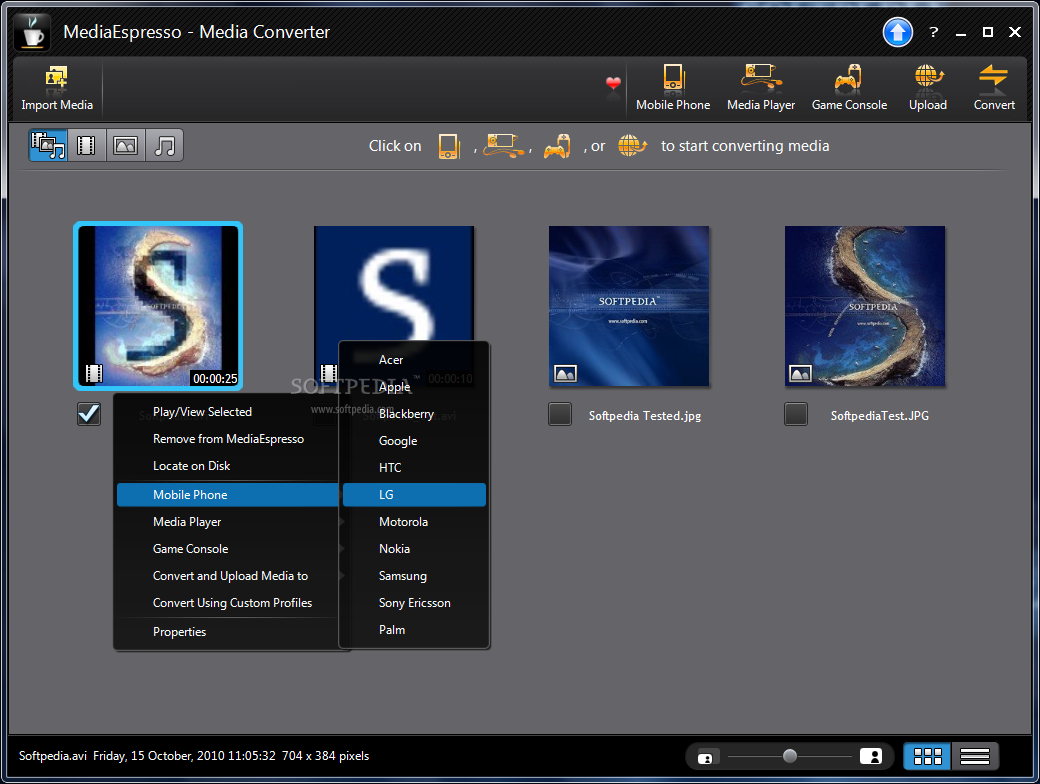Select the SoftpediaTest.JPG thumbnail
1040x784 pixels.
(x=865, y=306)
